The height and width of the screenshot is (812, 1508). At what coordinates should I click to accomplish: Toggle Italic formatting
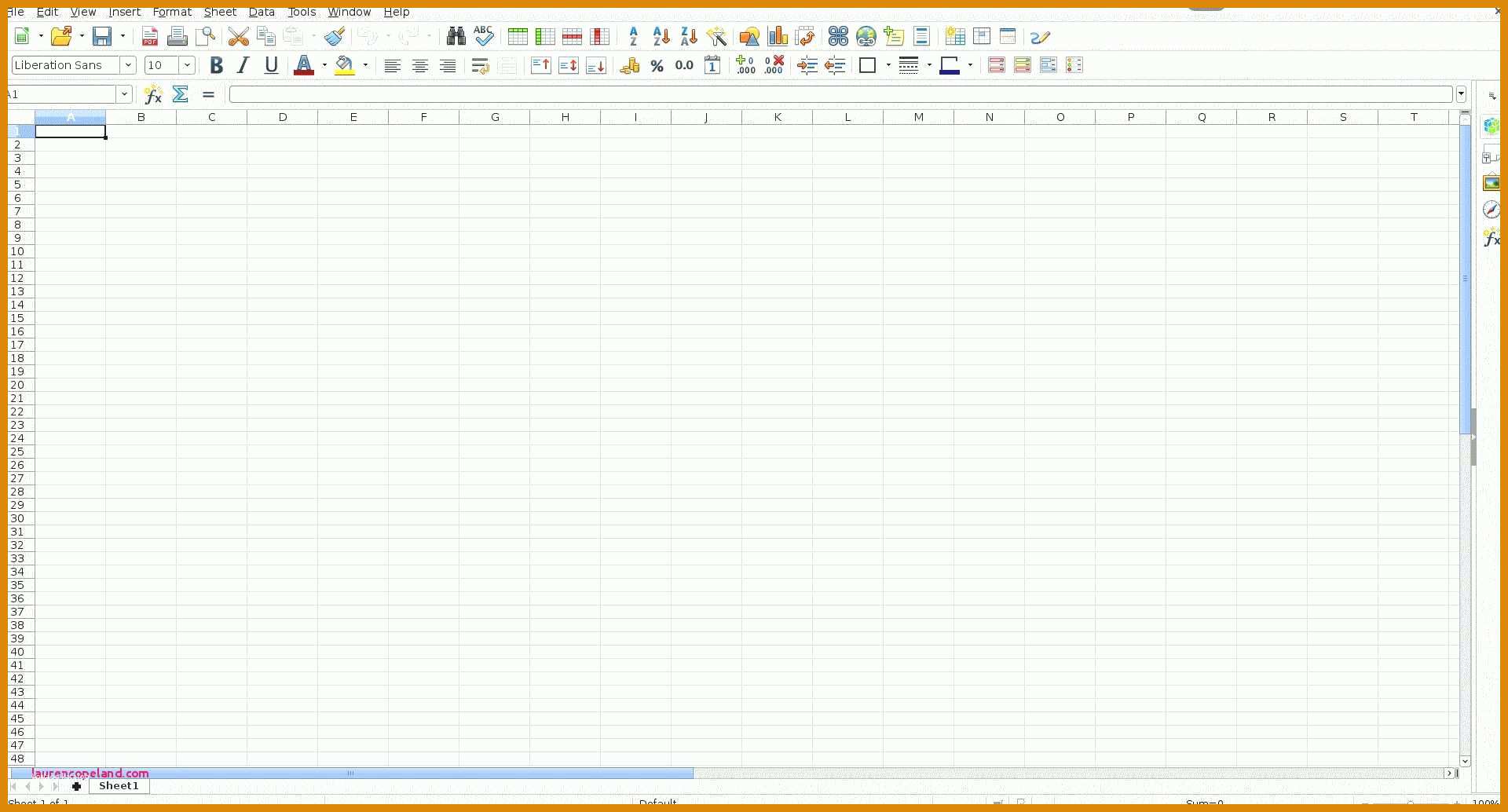pos(243,66)
